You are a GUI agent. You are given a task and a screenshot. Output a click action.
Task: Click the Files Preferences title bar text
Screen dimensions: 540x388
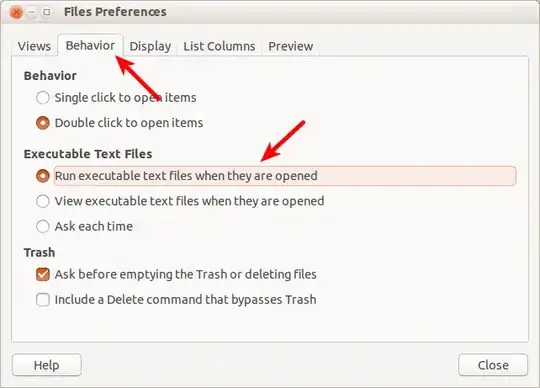(x=115, y=12)
